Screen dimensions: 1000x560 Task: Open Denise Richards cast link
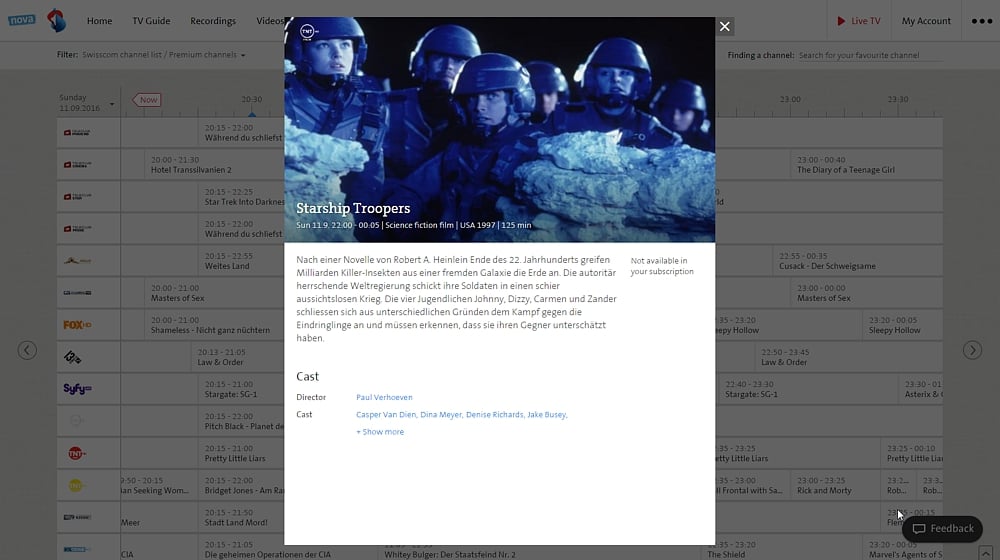pos(494,415)
